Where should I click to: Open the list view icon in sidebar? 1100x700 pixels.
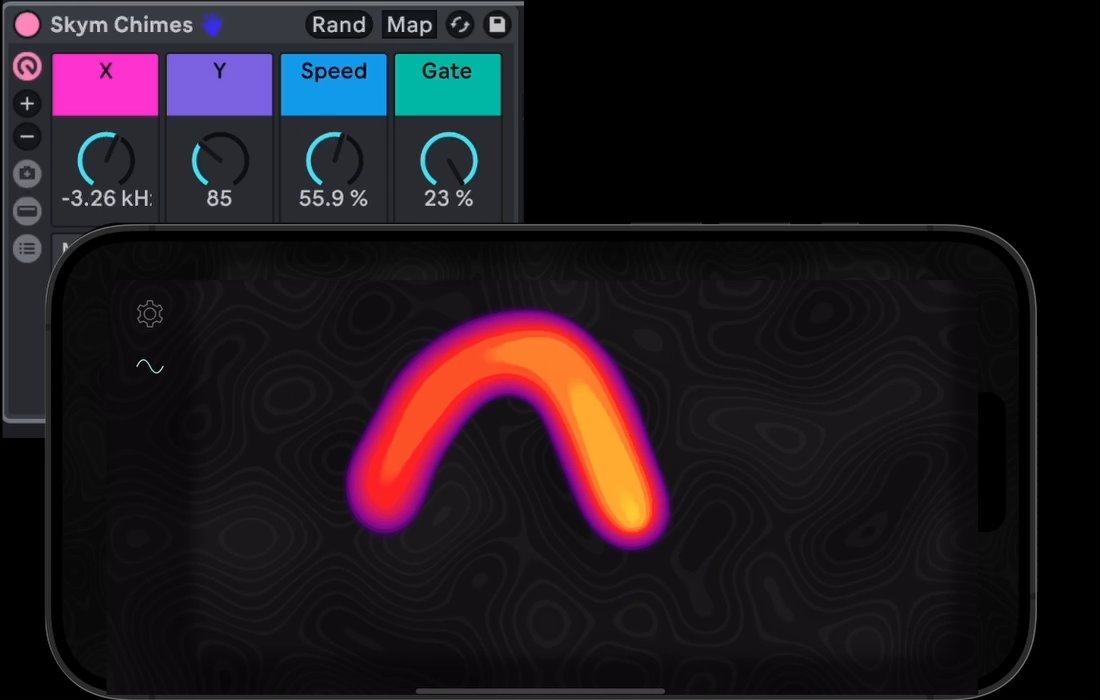(27, 248)
